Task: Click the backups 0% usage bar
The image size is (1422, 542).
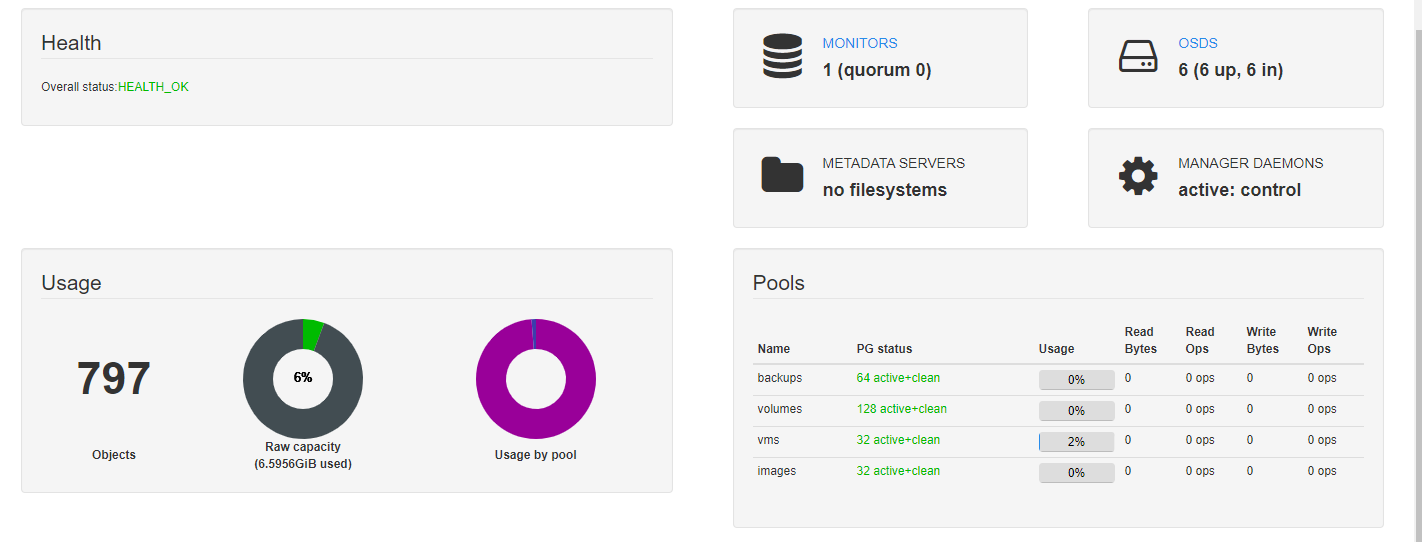Action: [1076, 380]
